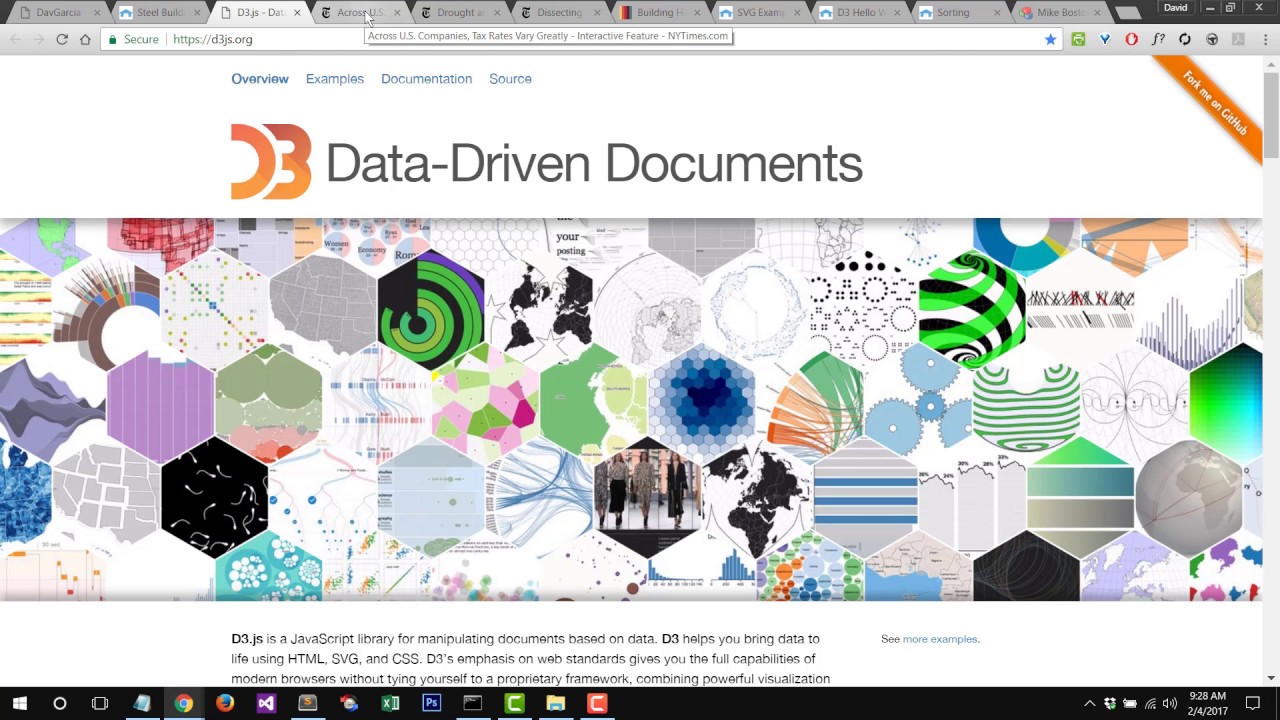Open the solid purple hexagon example
The height and width of the screenshot is (720, 1280).
click(160, 403)
